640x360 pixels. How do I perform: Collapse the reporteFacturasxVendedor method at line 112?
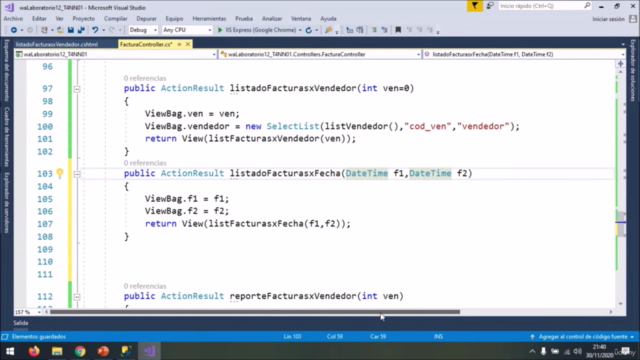[x=77, y=297]
